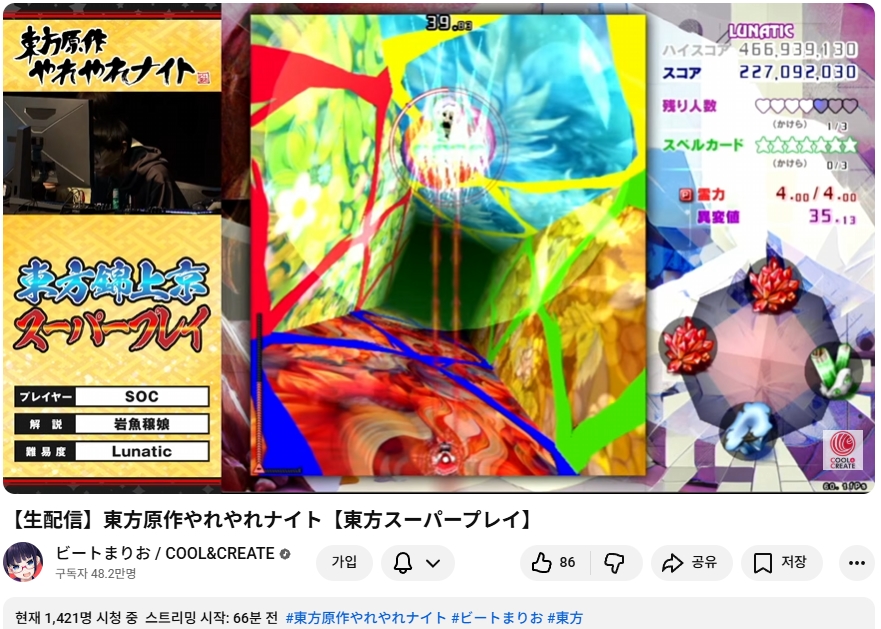Click the LUNATIC label in score panel
The image size is (881, 629).
click(x=761, y=31)
